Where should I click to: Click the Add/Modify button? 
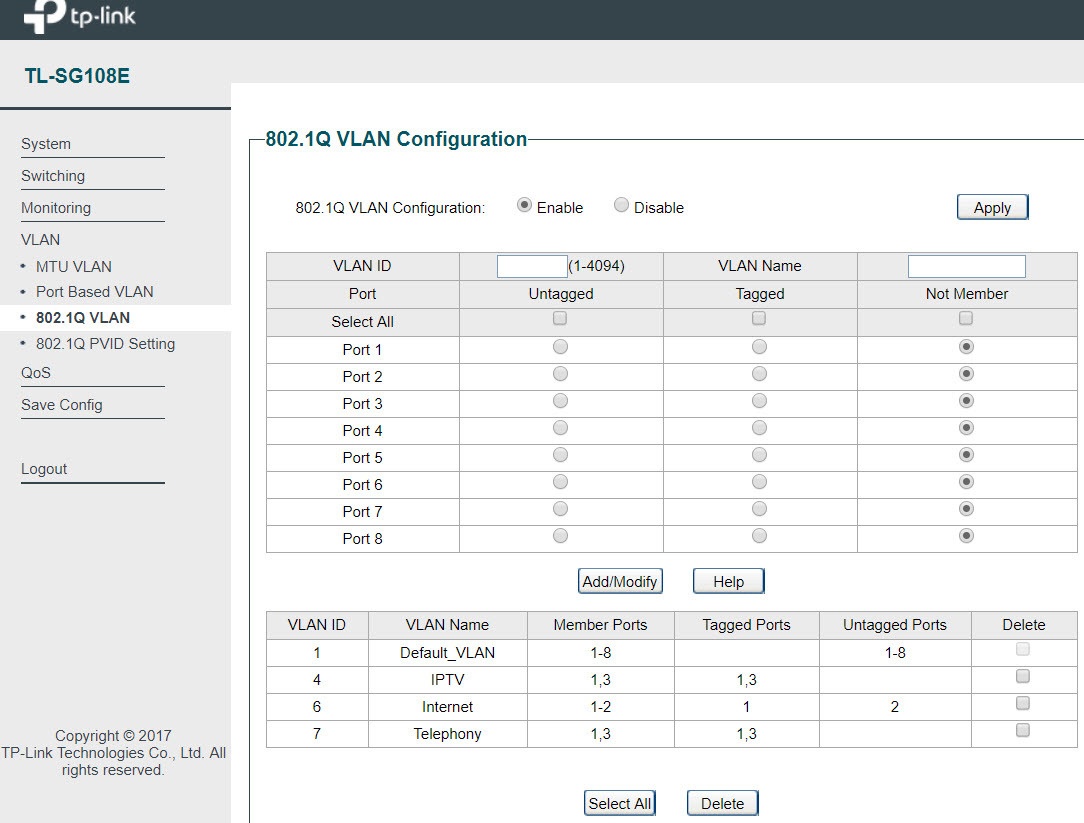point(620,581)
